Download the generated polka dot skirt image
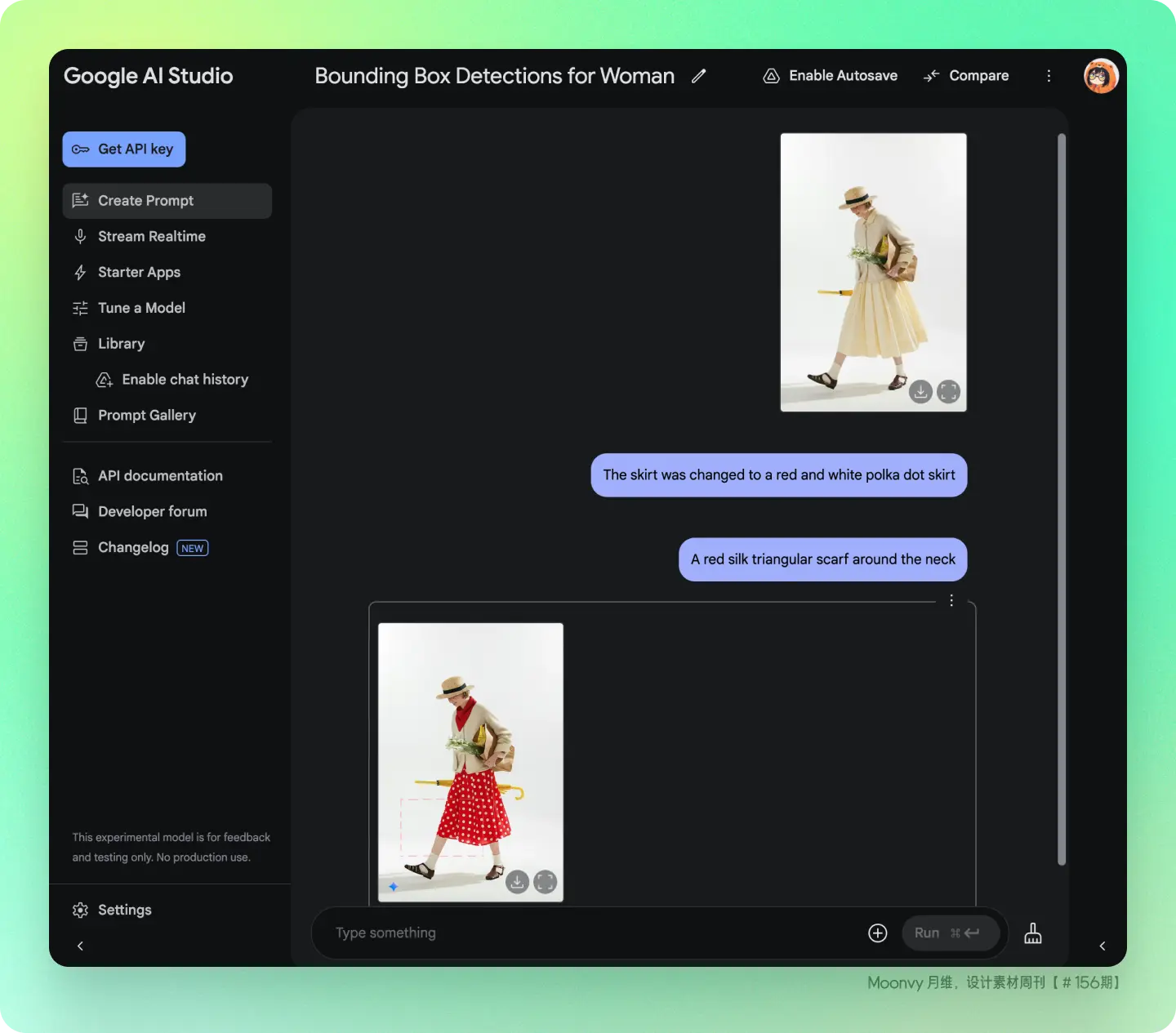This screenshot has height=1033, width=1176. coord(517,882)
